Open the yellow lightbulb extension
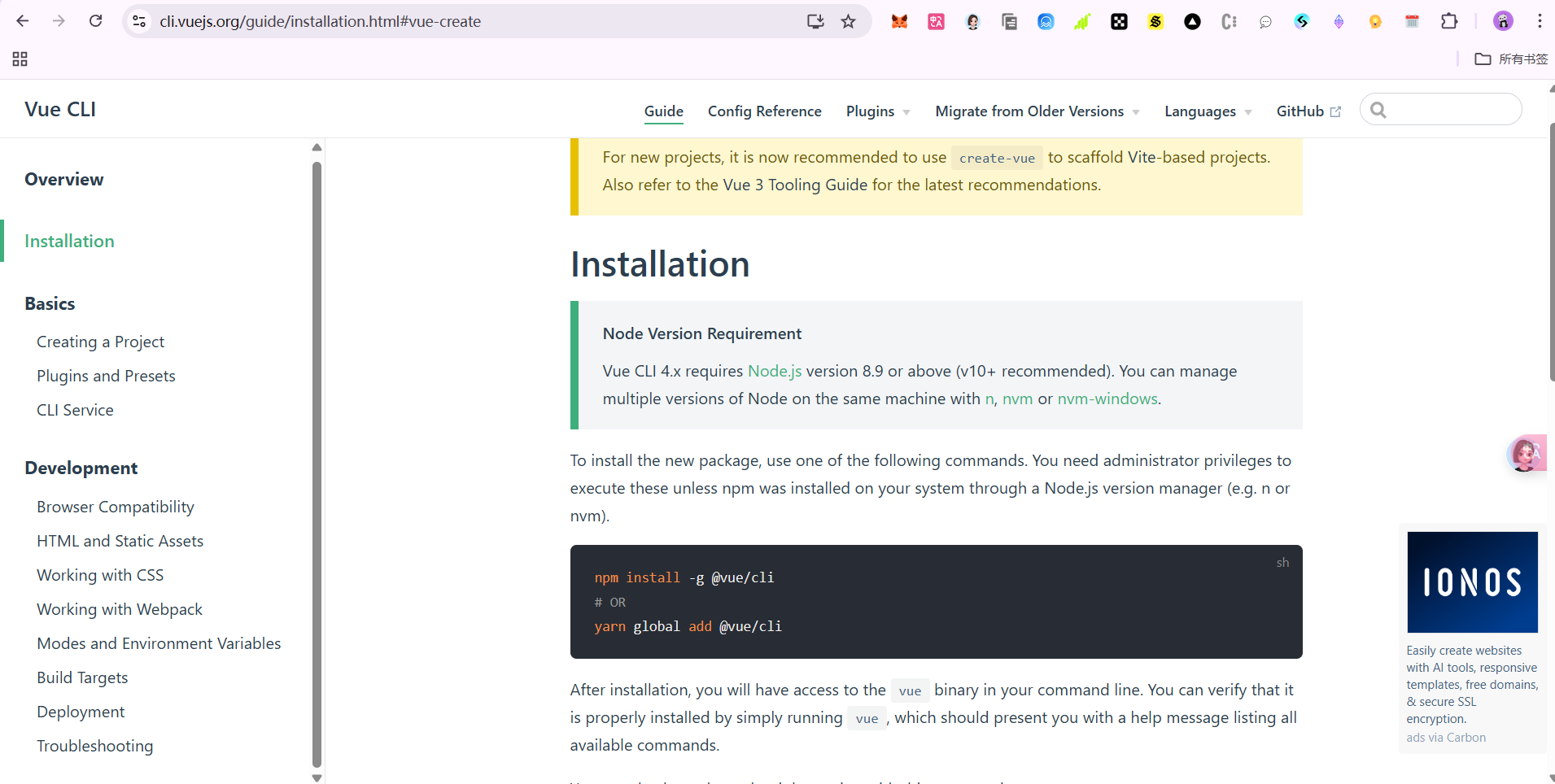The image size is (1555, 784). (x=1375, y=21)
